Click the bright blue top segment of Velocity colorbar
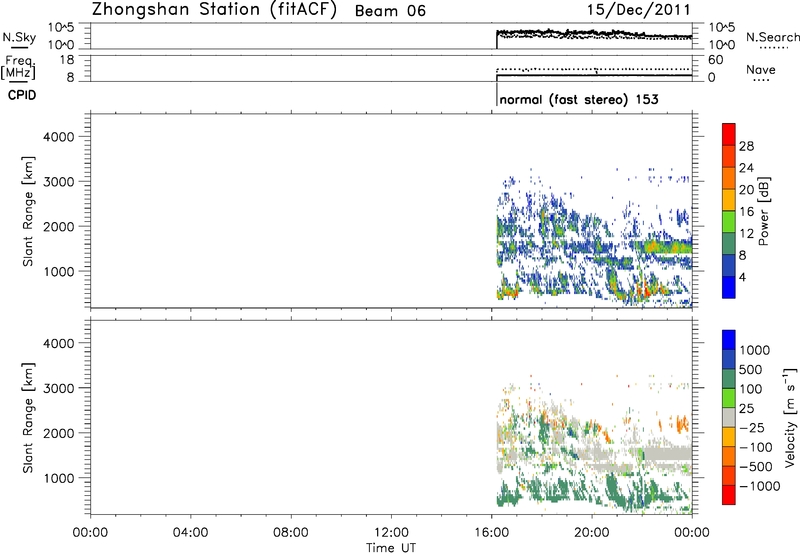Screen dimensions: 800x554 tap(729, 340)
